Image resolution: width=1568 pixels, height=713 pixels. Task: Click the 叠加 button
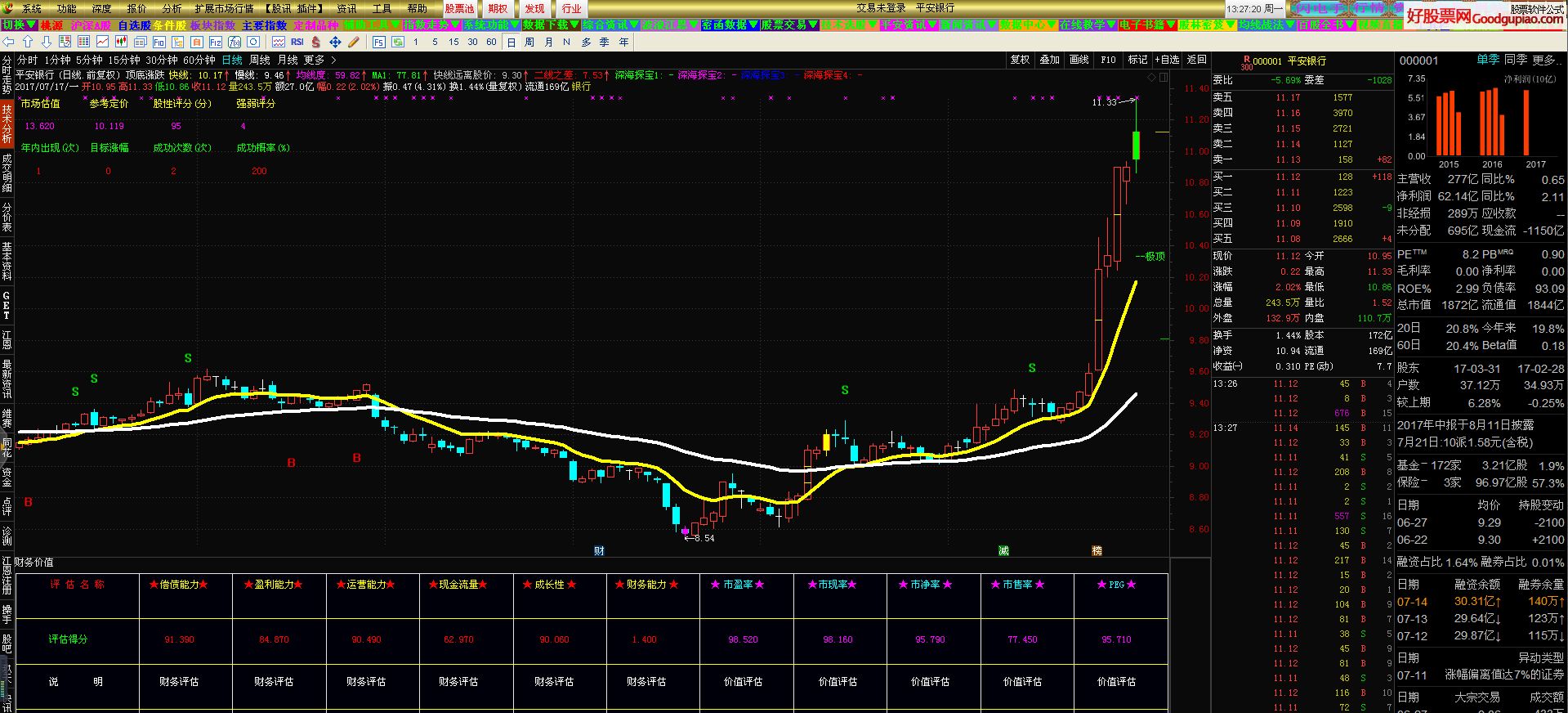[x=1049, y=60]
